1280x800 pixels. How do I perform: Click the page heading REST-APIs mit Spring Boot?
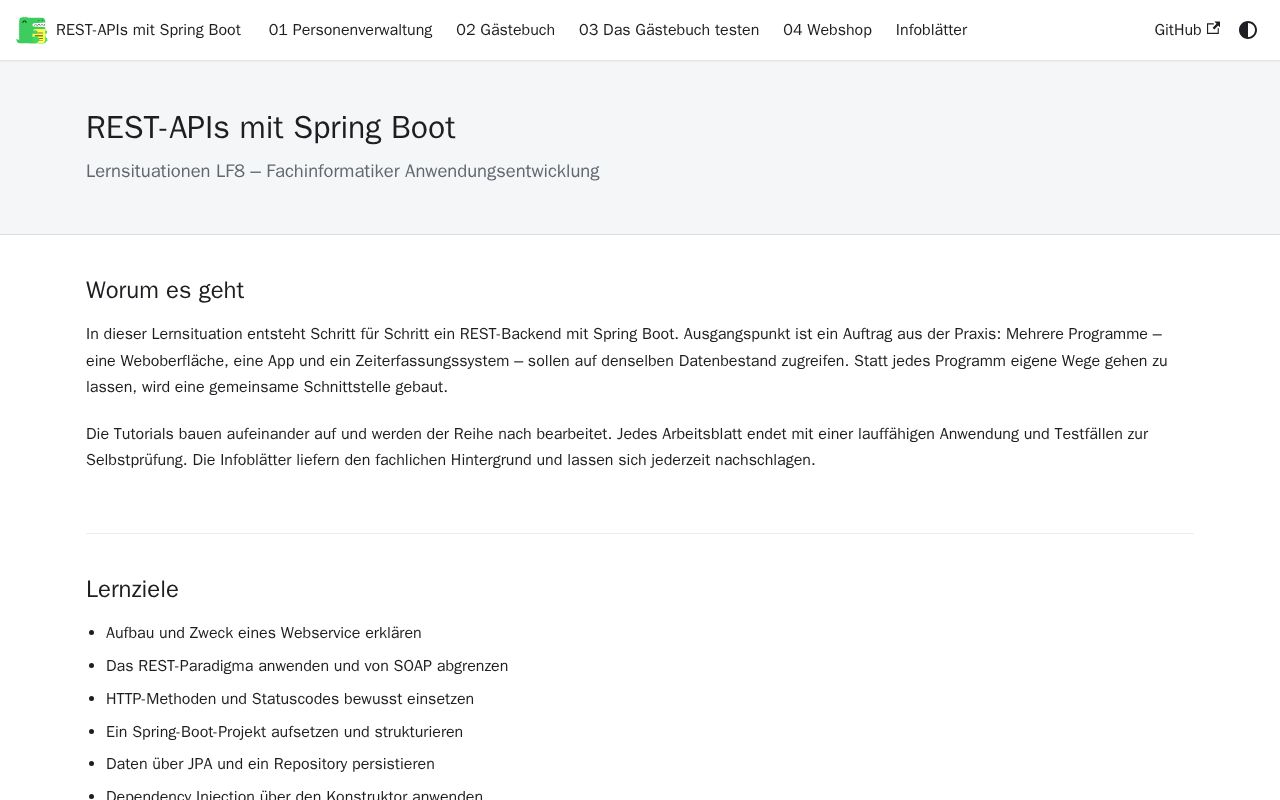tap(271, 128)
